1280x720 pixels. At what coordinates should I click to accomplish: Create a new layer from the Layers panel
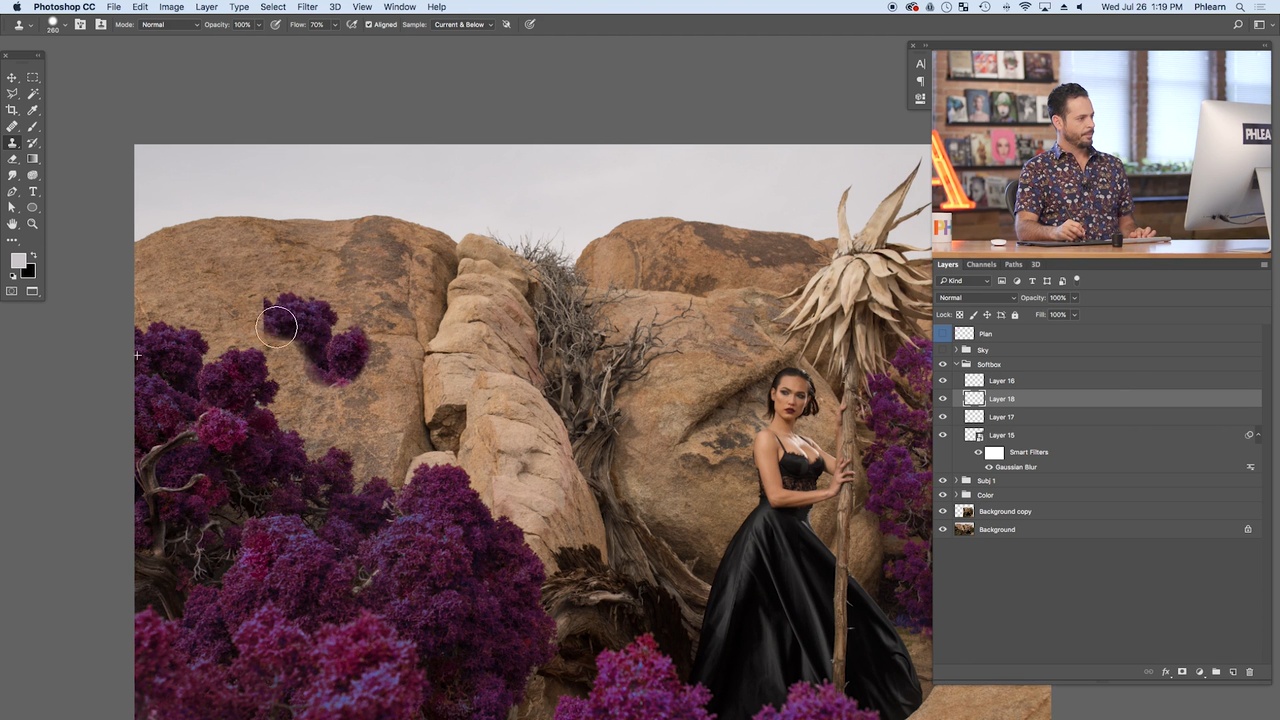pyautogui.click(x=1233, y=672)
